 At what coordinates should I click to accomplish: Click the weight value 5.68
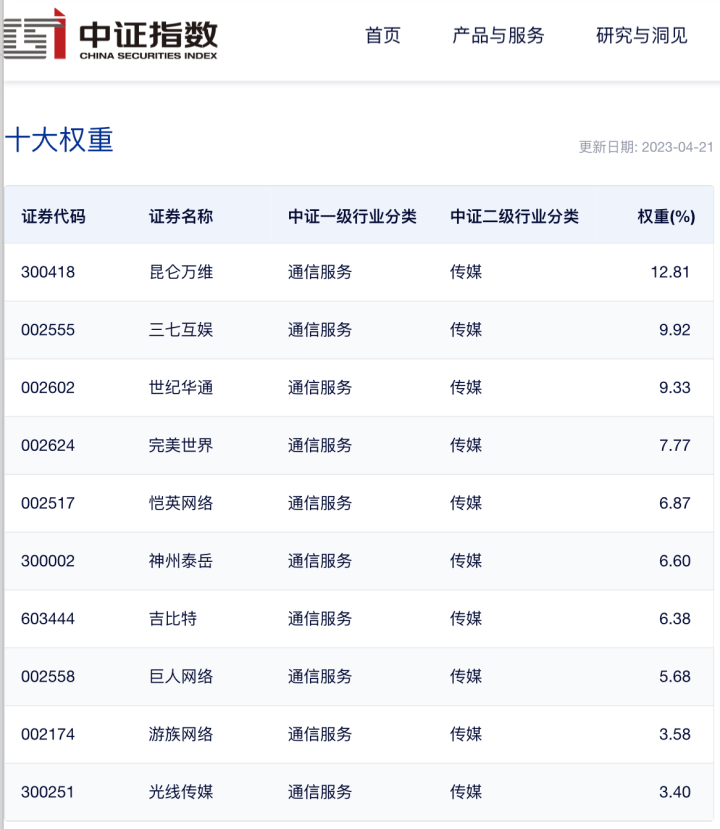675,676
